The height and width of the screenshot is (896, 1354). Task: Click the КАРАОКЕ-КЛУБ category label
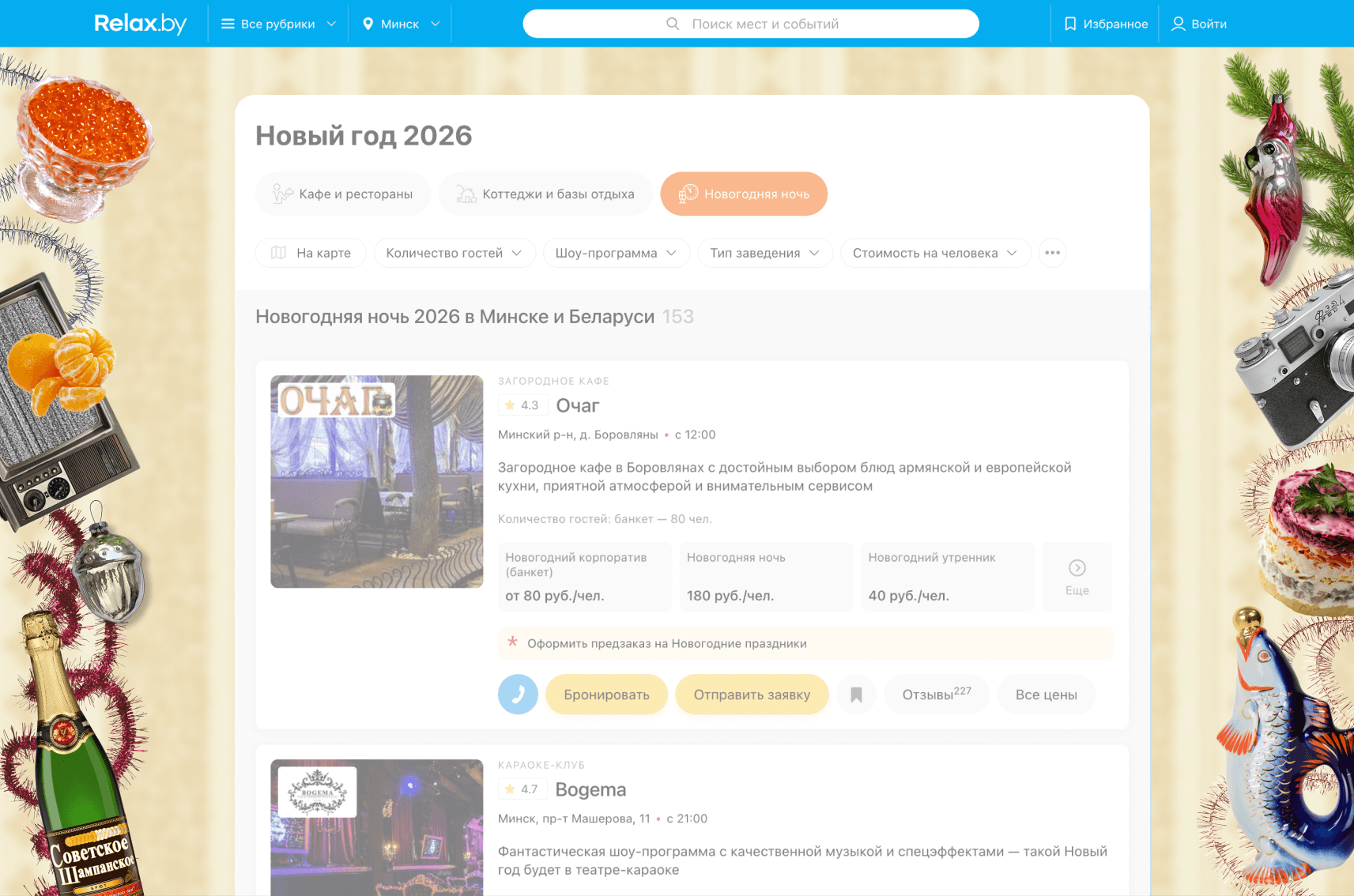(541, 765)
